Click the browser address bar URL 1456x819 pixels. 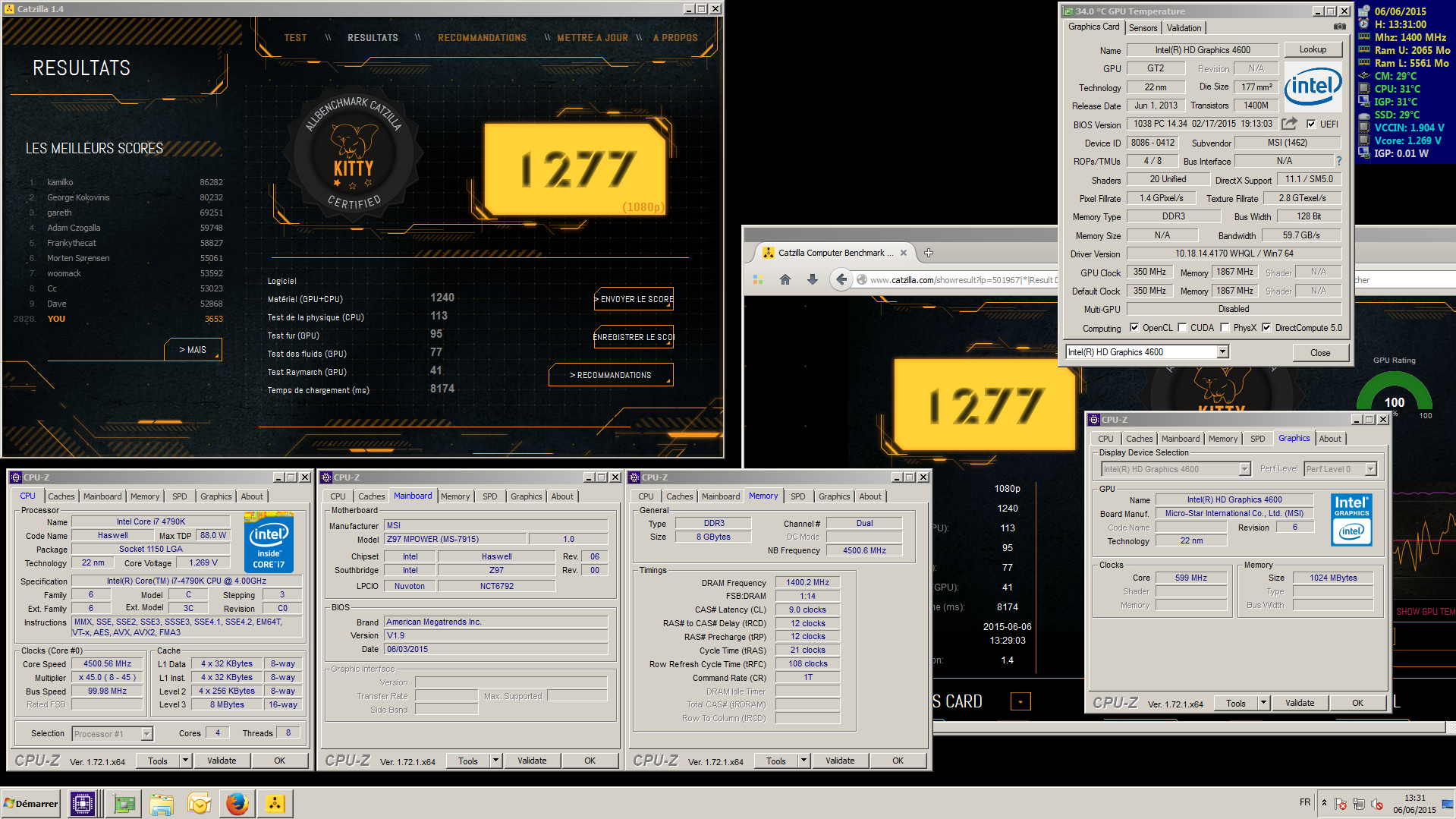pyautogui.click(x=962, y=280)
